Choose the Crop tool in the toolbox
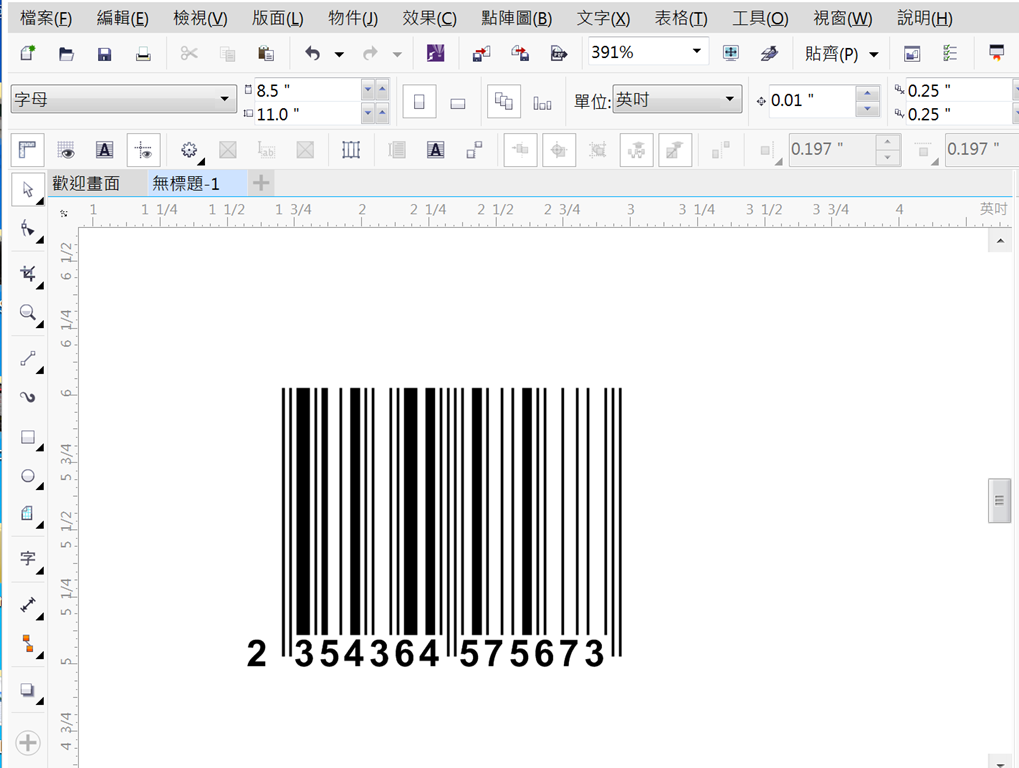This screenshot has height=768, width=1019. pyautogui.click(x=27, y=274)
